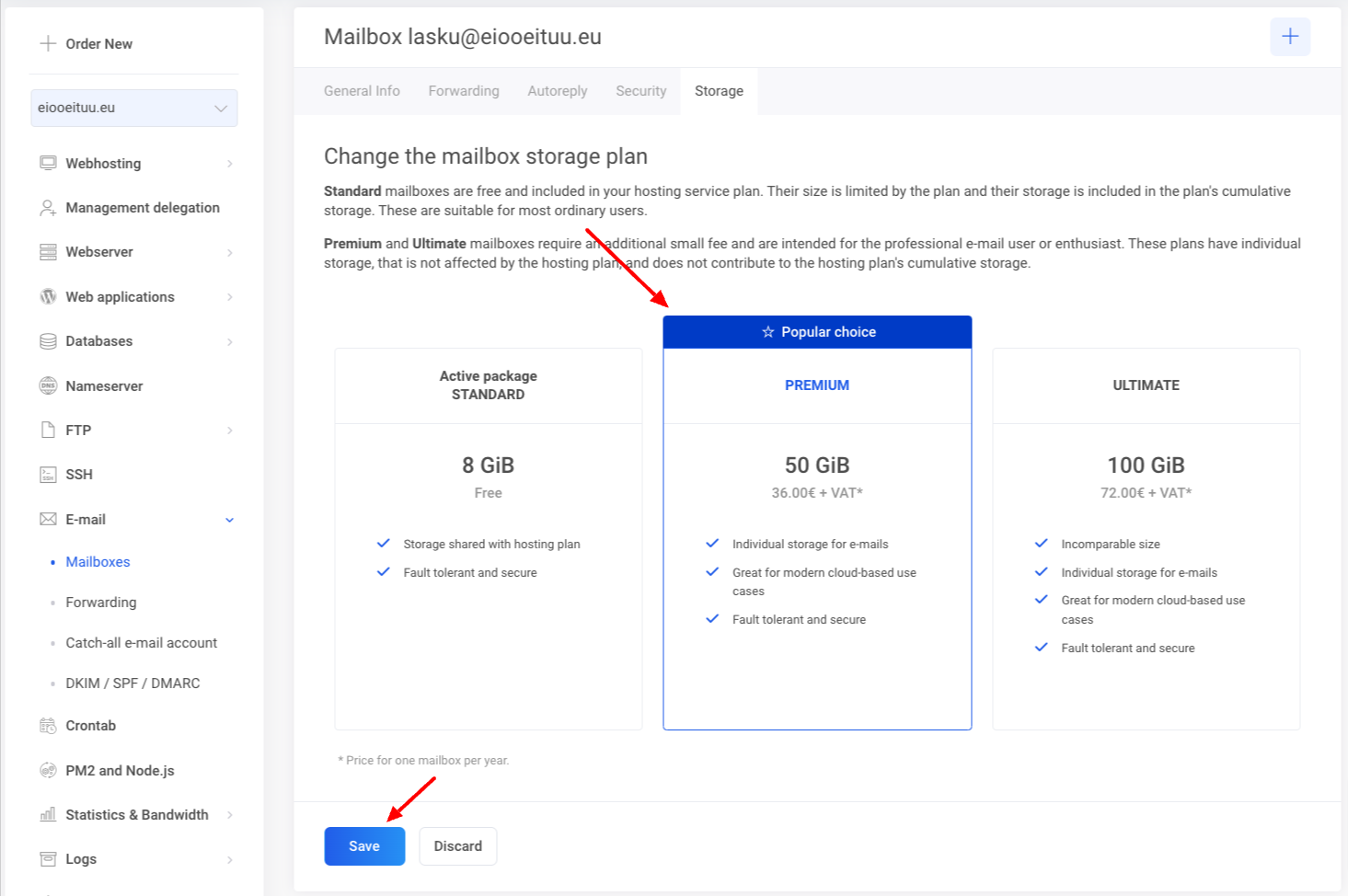
Task: Expand the Statistics & Bandwidth submenu arrow
Action: 230,815
